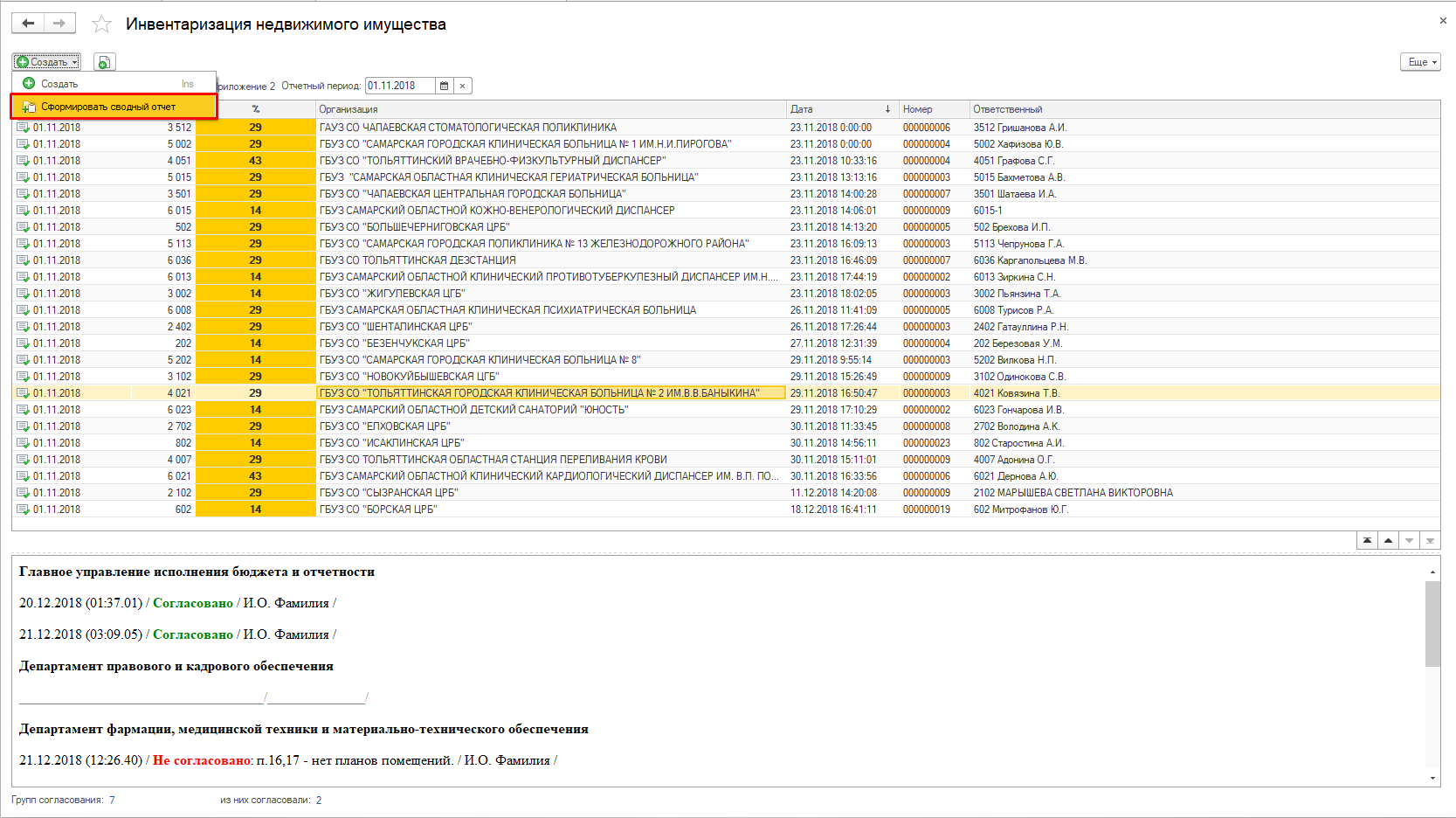Click the document icon of the БОРСКАЯ ЦРБ row

(x=23, y=510)
